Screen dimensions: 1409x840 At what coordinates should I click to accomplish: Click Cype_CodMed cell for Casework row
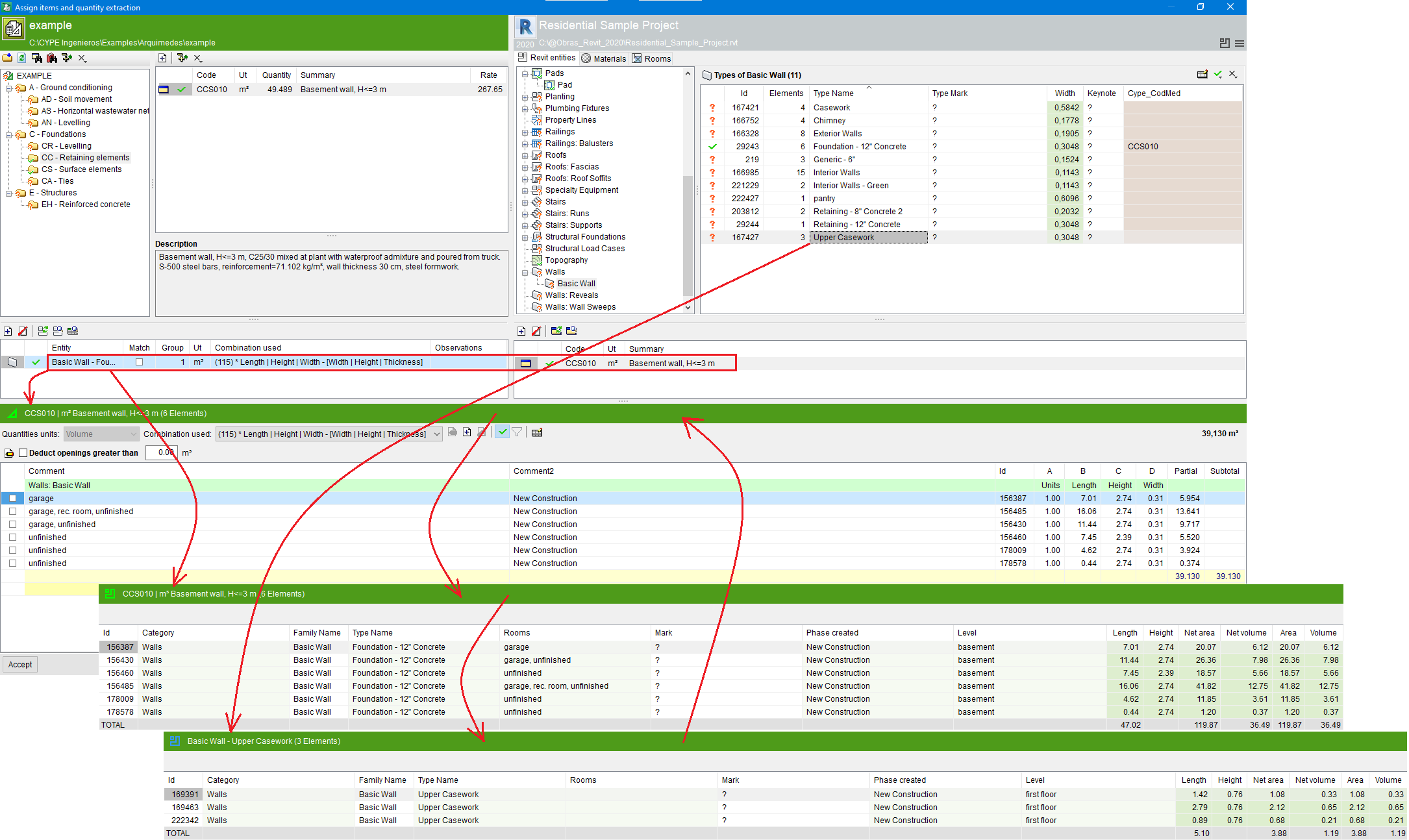click(1182, 108)
